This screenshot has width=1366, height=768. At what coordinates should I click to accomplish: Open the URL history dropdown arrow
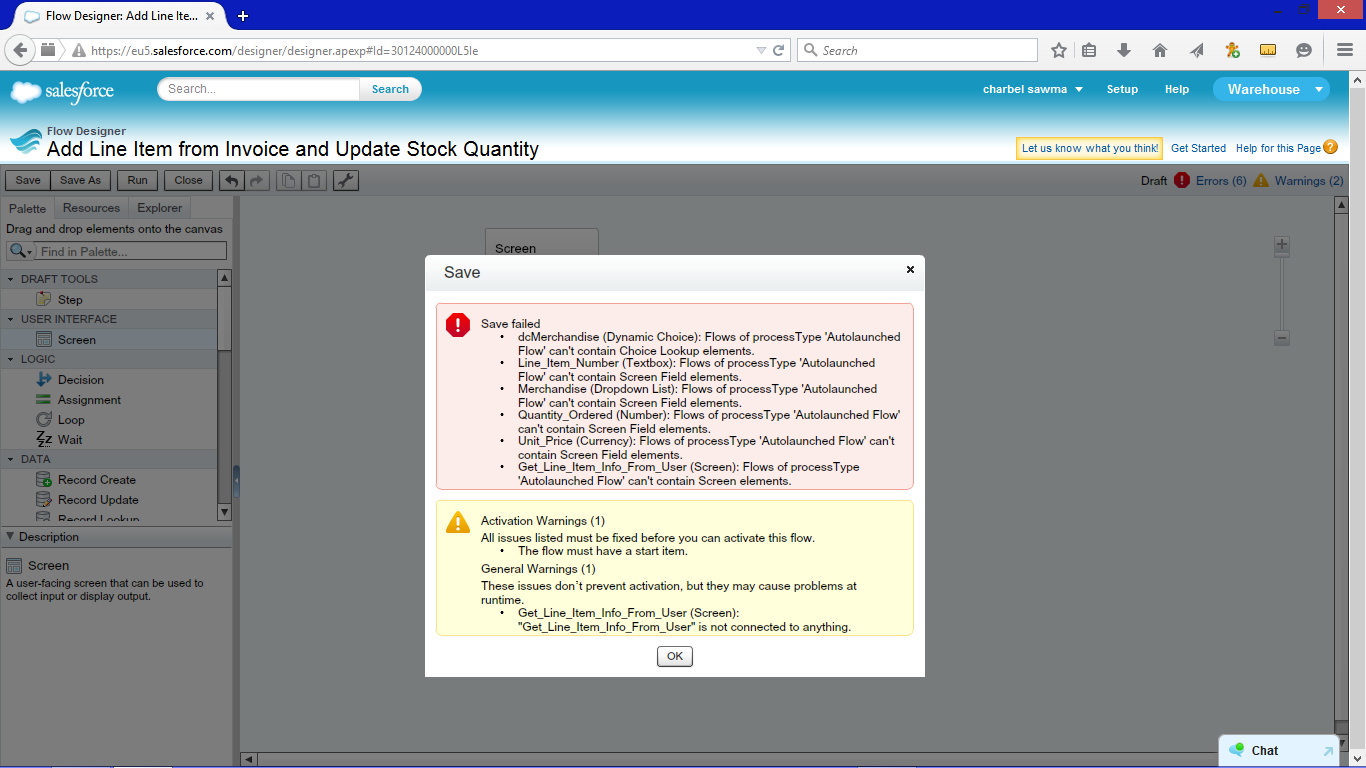click(x=762, y=50)
